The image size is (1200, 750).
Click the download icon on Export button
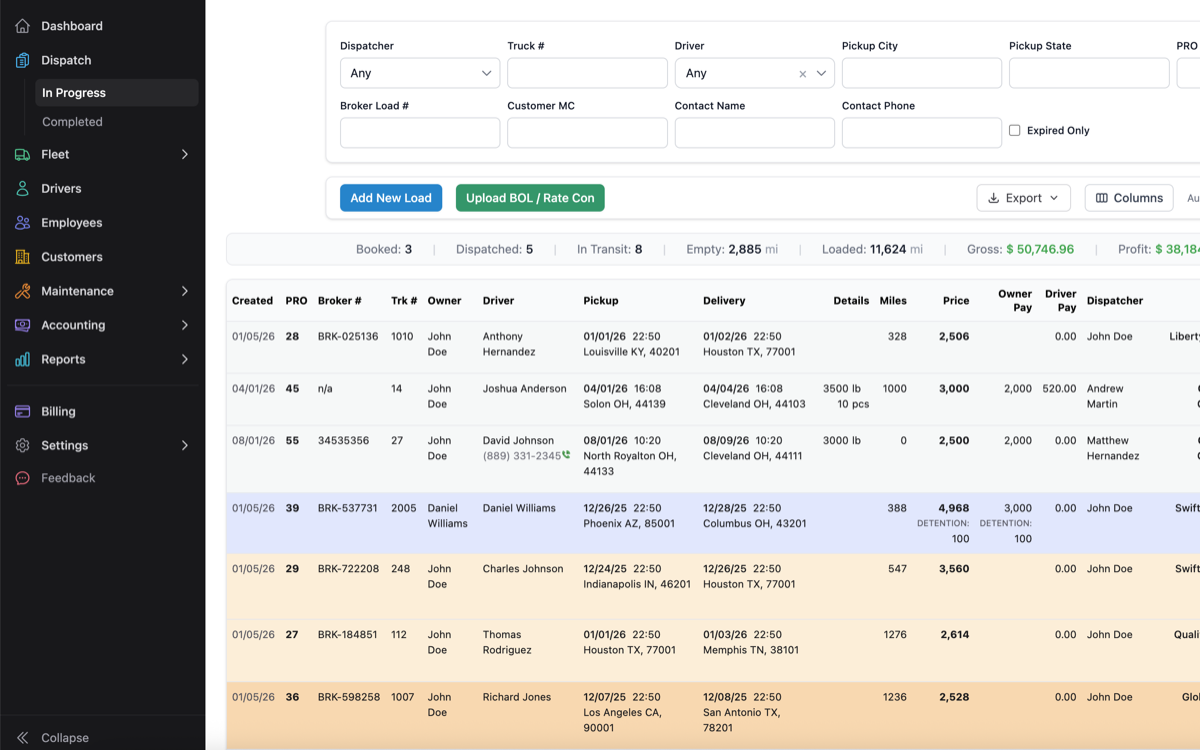[994, 198]
